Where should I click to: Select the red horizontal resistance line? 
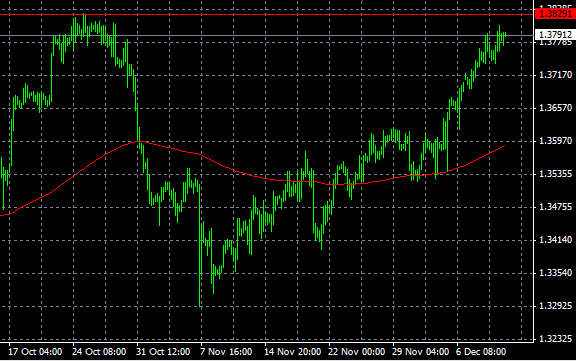(x=266, y=15)
